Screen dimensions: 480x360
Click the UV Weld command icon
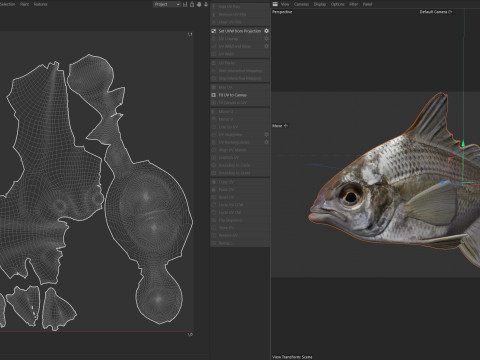[214, 54]
